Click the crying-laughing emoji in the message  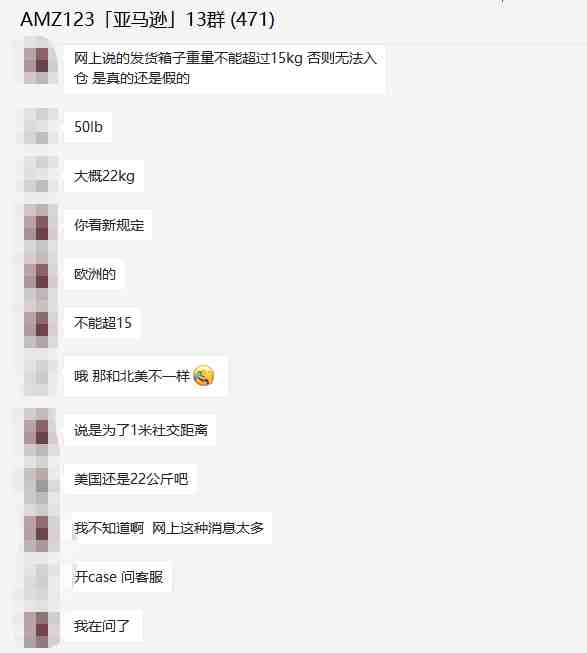pos(204,376)
